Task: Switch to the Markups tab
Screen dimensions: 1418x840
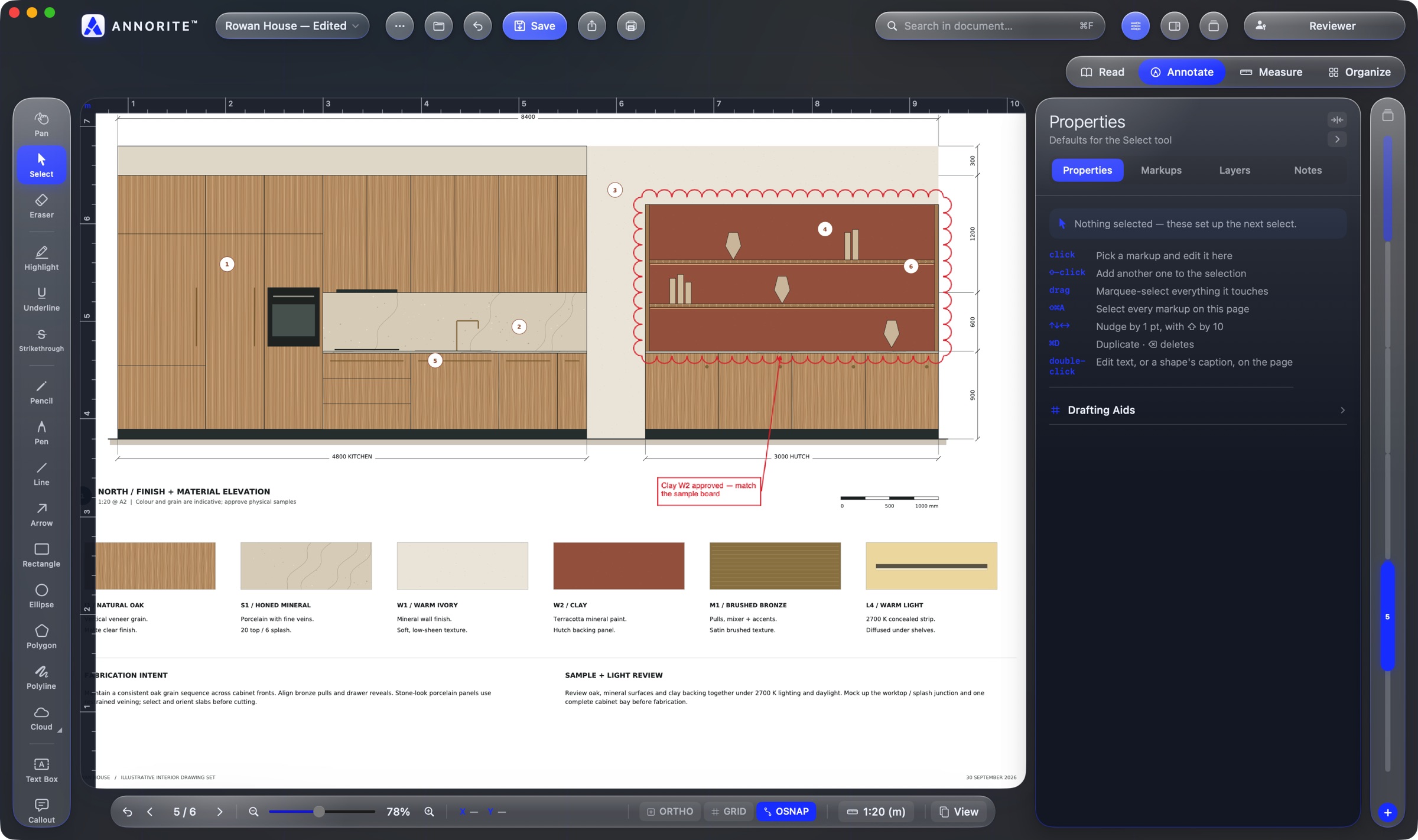Action: [1161, 170]
